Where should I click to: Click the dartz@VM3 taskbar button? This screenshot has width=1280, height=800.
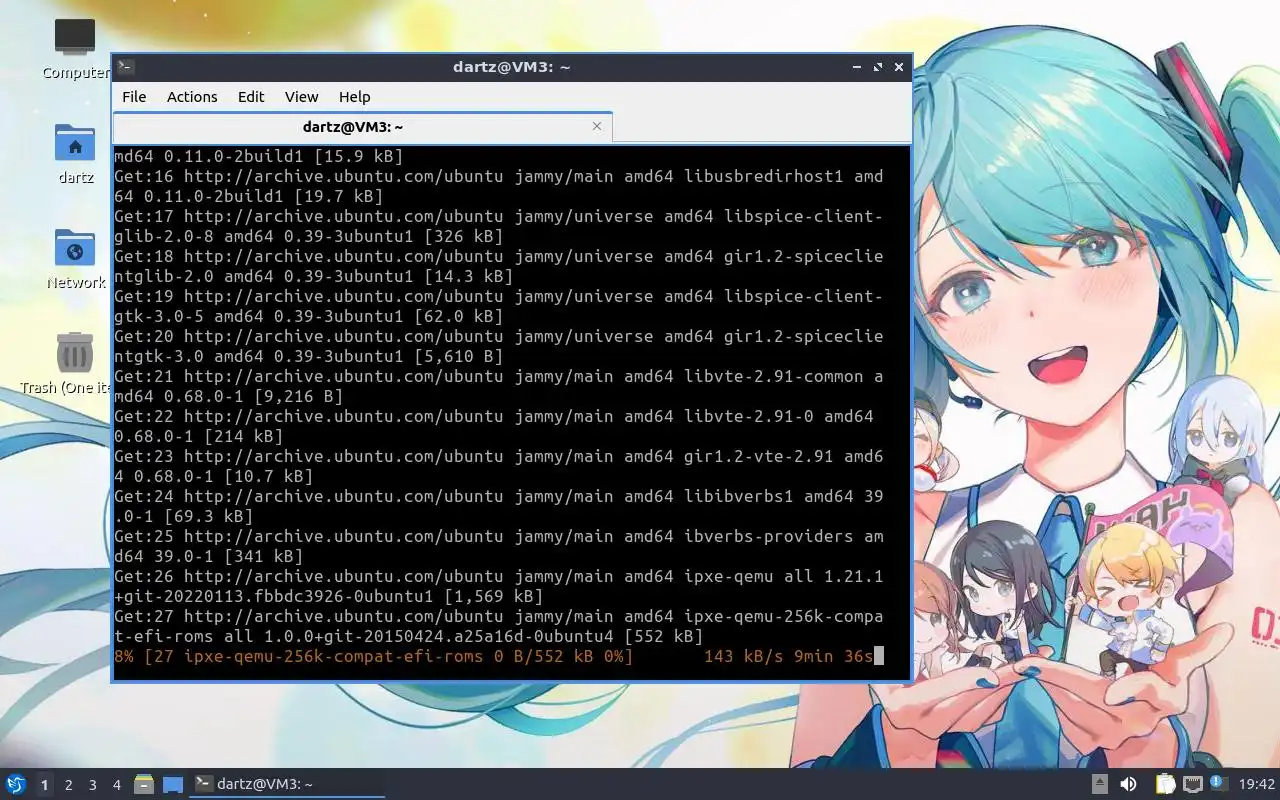[288, 784]
